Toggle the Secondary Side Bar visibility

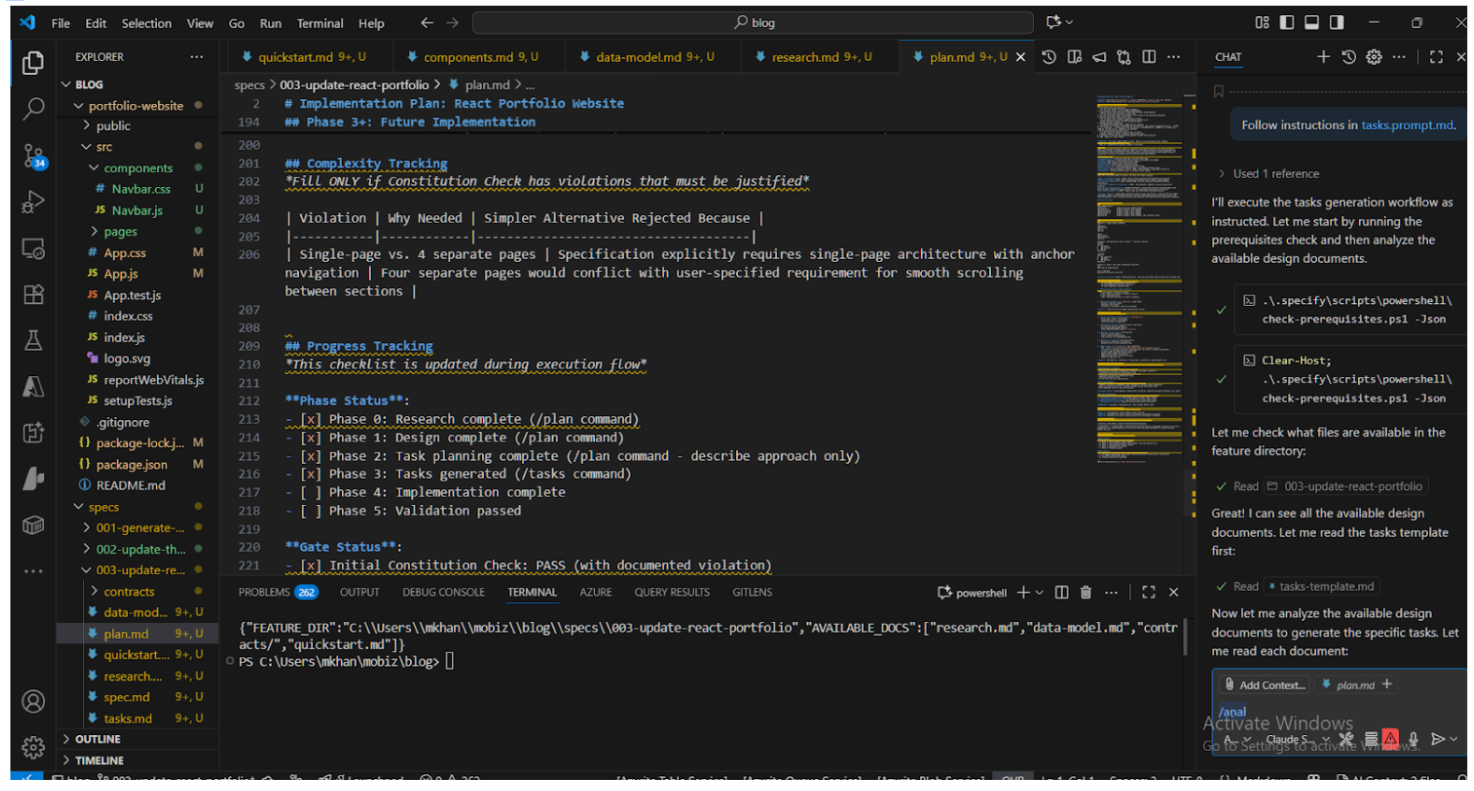(x=1335, y=22)
